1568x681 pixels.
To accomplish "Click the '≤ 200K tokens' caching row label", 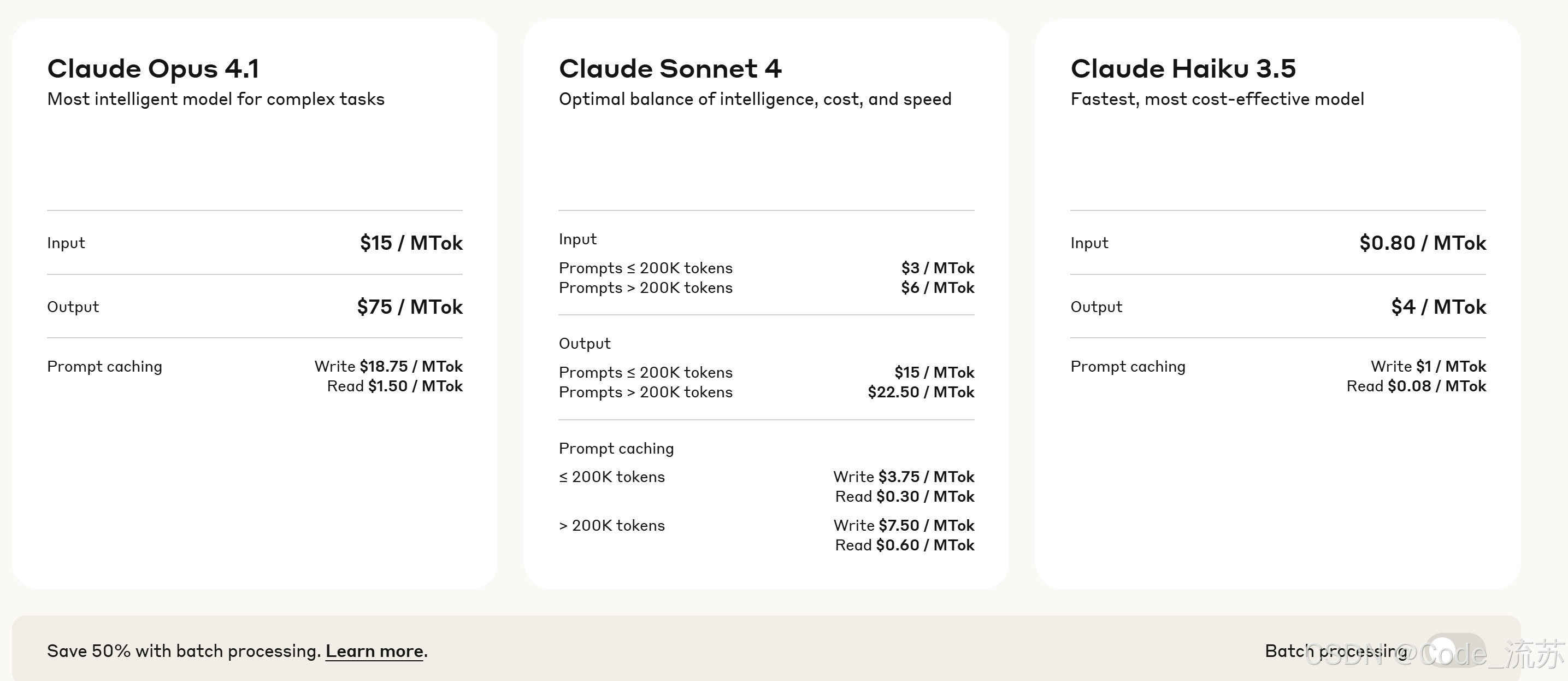I will pyautogui.click(x=612, y=477).
